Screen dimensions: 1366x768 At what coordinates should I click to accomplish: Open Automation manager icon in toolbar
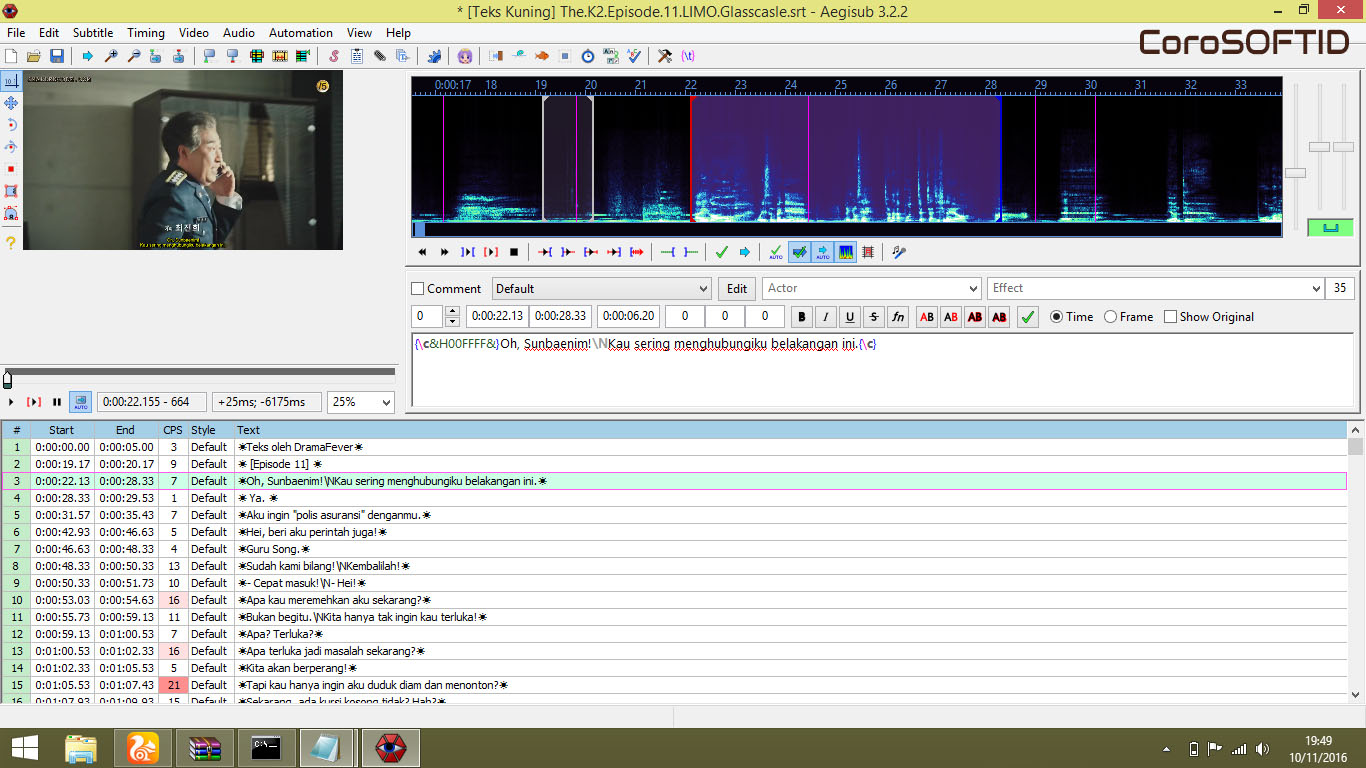pos(435,56)
